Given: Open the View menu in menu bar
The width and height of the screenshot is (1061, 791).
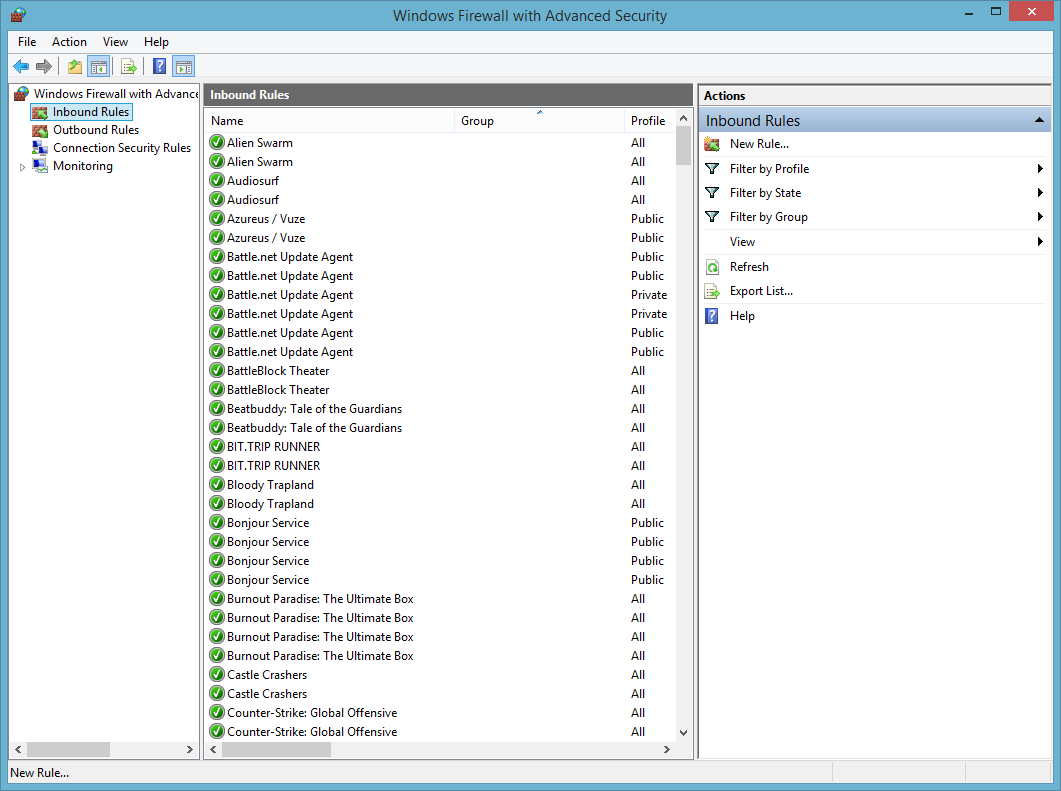Looking at the screenshot, I should (115, 42).
